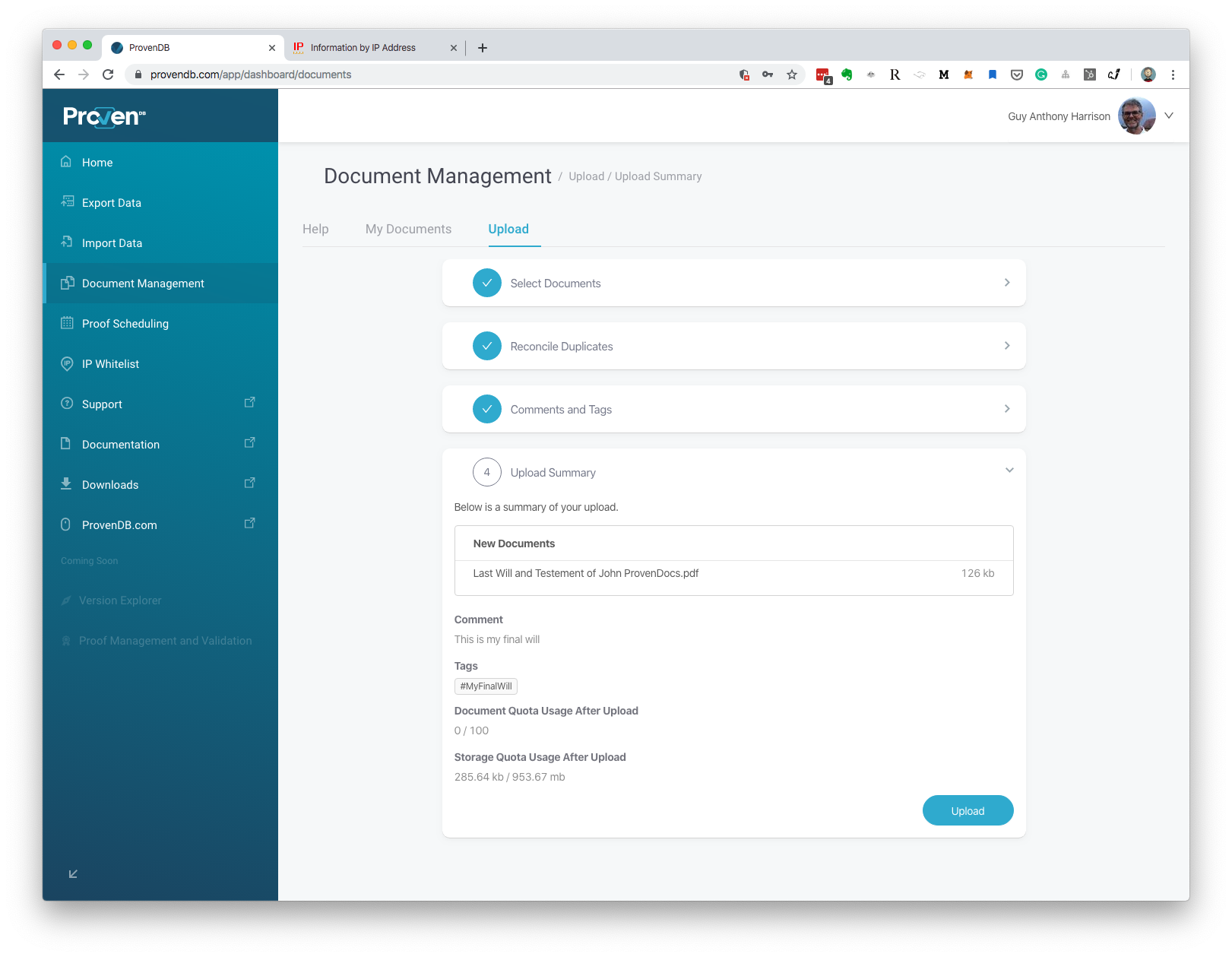The image size is (1232, 957).
Task: Collapse the Upload Summary step chevron
Action: click(x=1009, y=471)
